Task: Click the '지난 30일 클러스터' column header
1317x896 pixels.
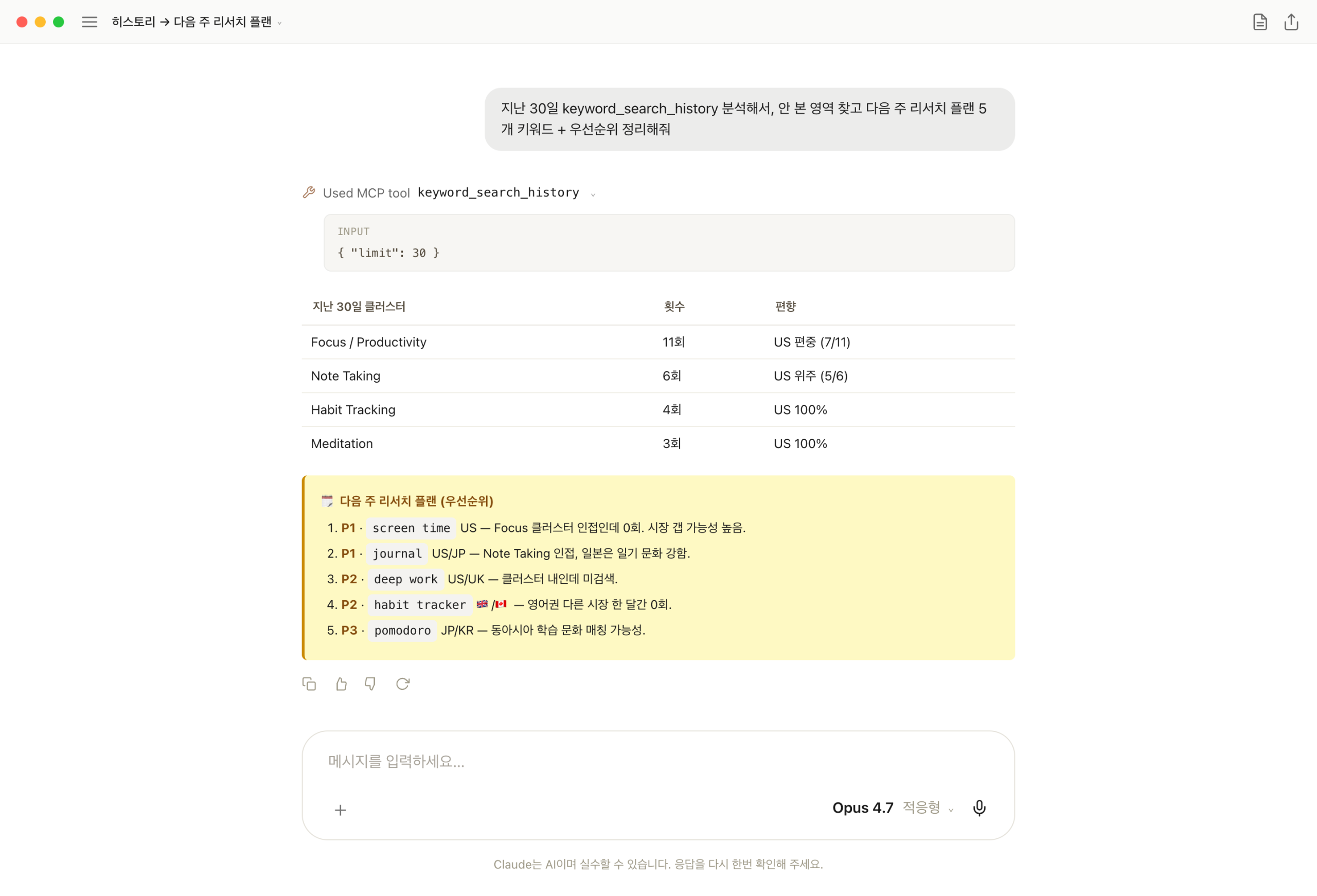Action: pyautogui.click(x=359, y=307)
